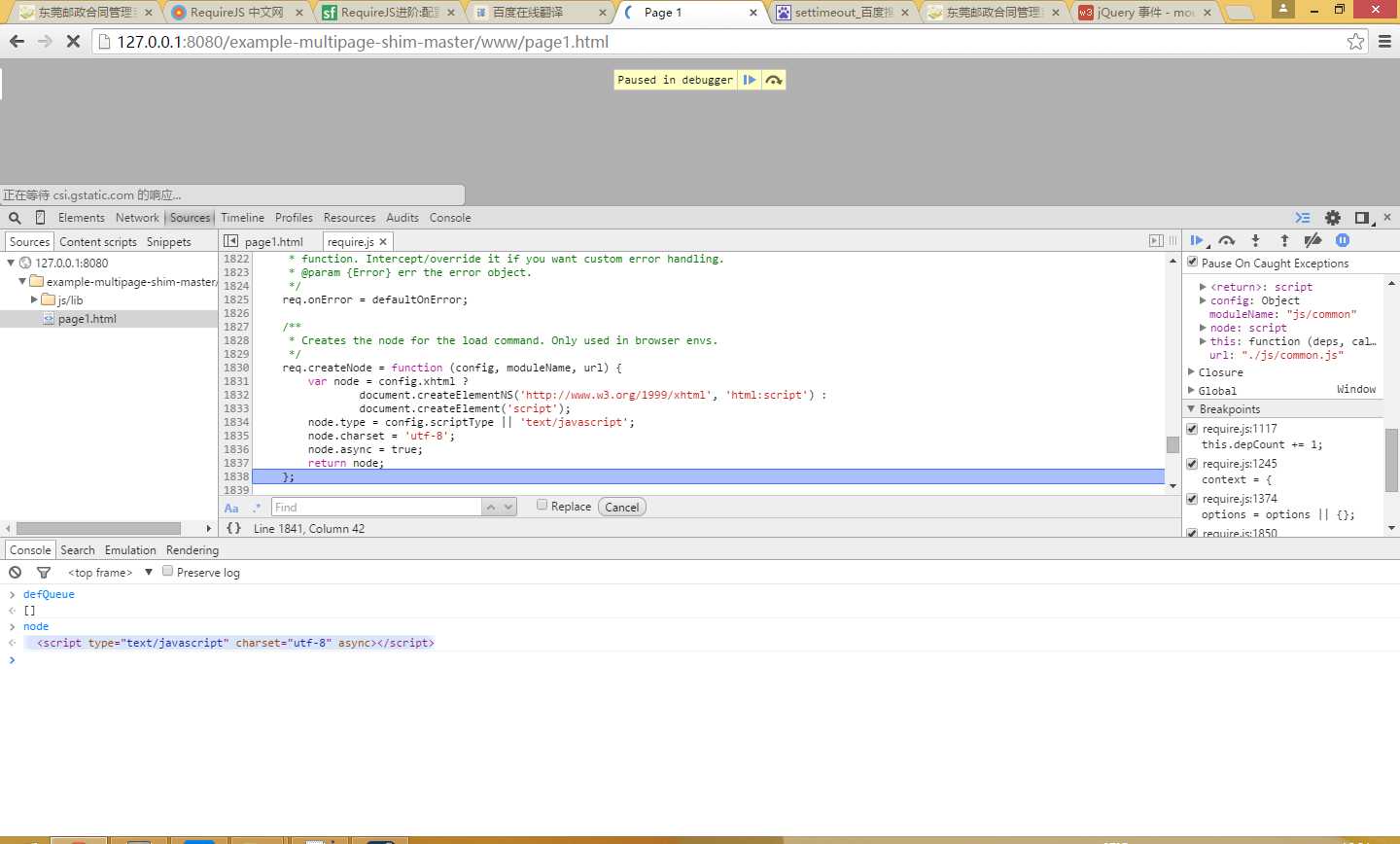Viewport: 1400px width, 844px height.
Task: Expand the config: Object variable
Action: (x=1203, y=300)
